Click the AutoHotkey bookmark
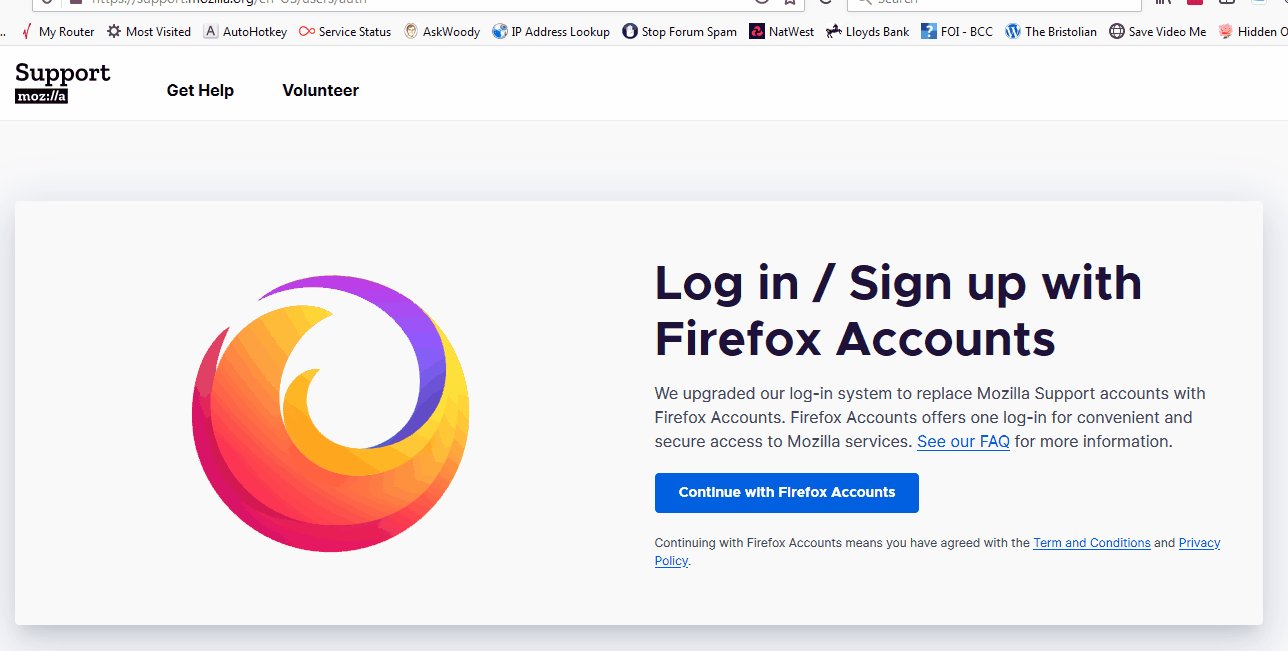Image resolution: width=1288 pixels, height=651 pixels. (245, 32)
